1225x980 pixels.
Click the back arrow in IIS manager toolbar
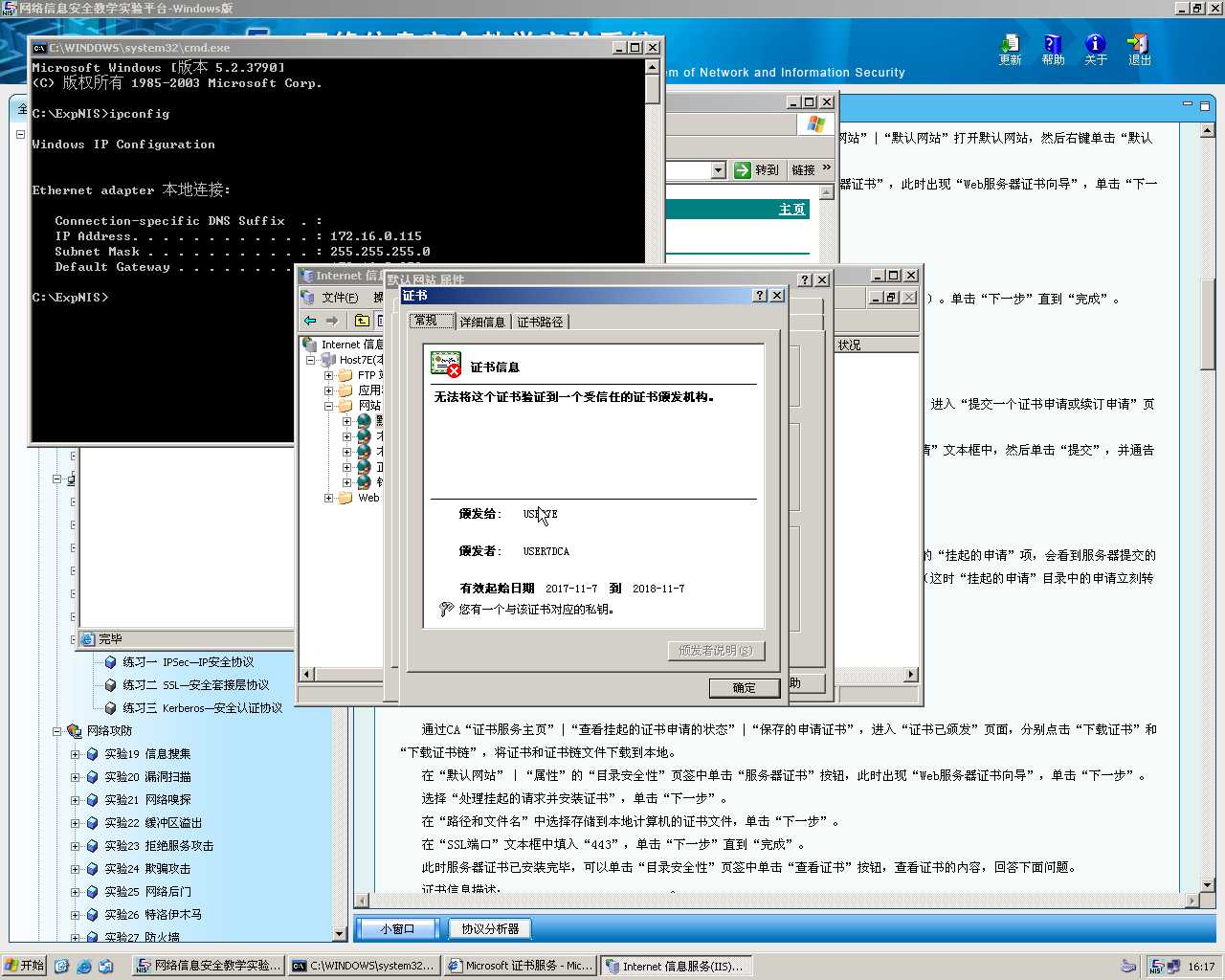pos(310,321)
